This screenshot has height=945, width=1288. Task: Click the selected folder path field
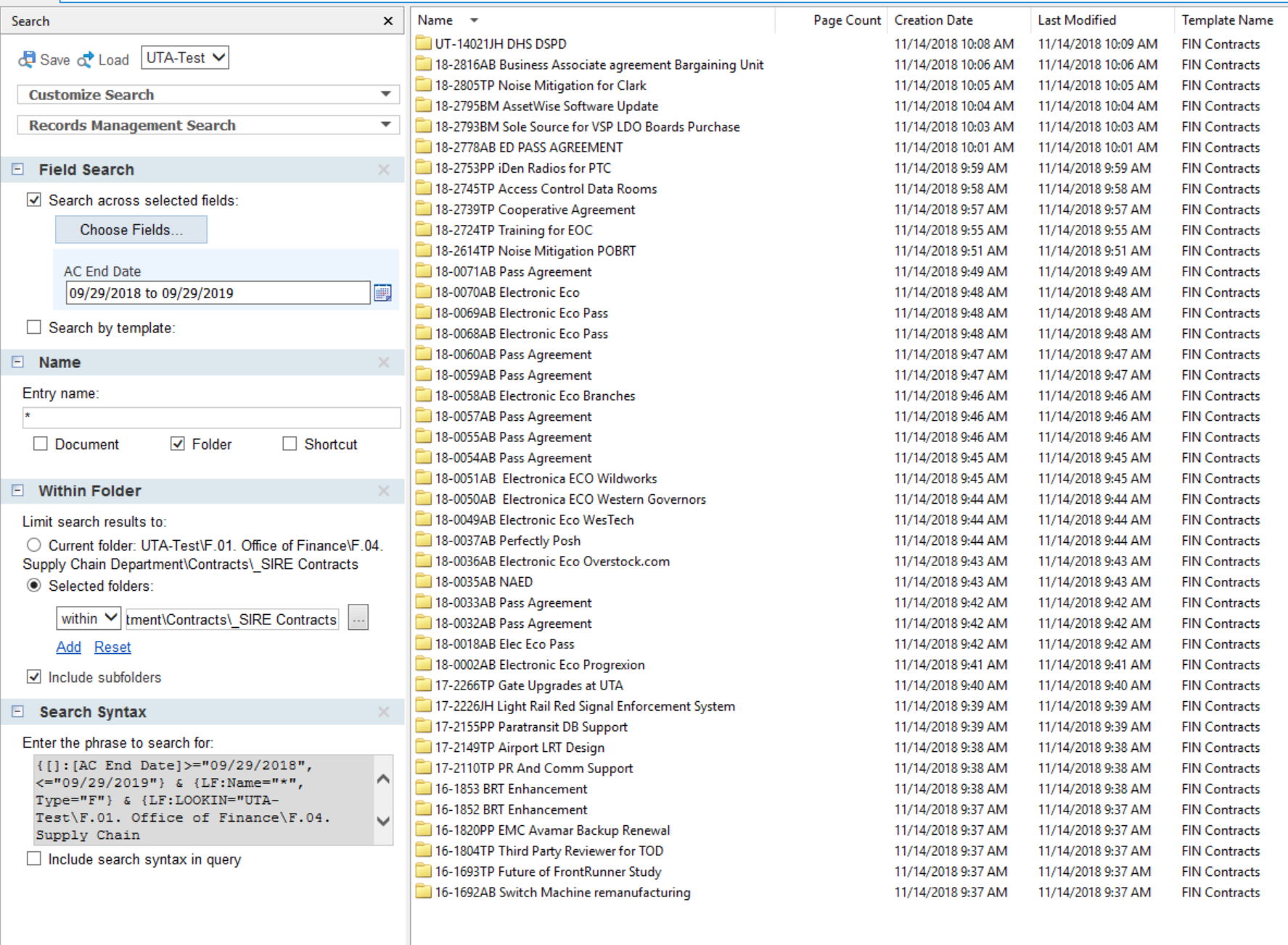(x=231, y=619)
